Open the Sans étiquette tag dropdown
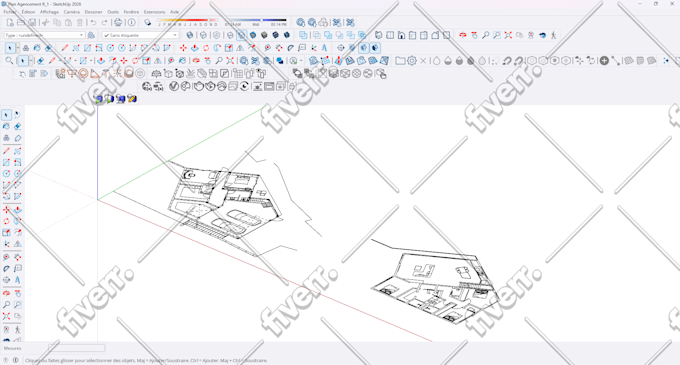This screenshot has height=365, width=680. coord(141,35)
